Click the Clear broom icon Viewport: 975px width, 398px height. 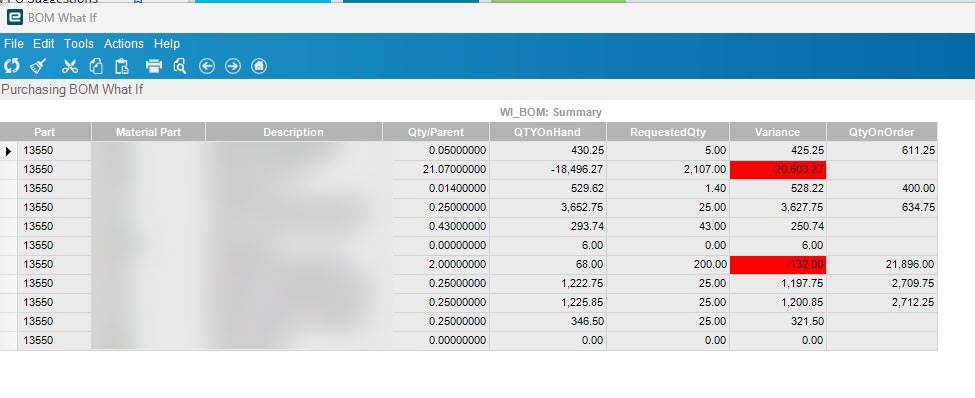click(x=39, y=65)
